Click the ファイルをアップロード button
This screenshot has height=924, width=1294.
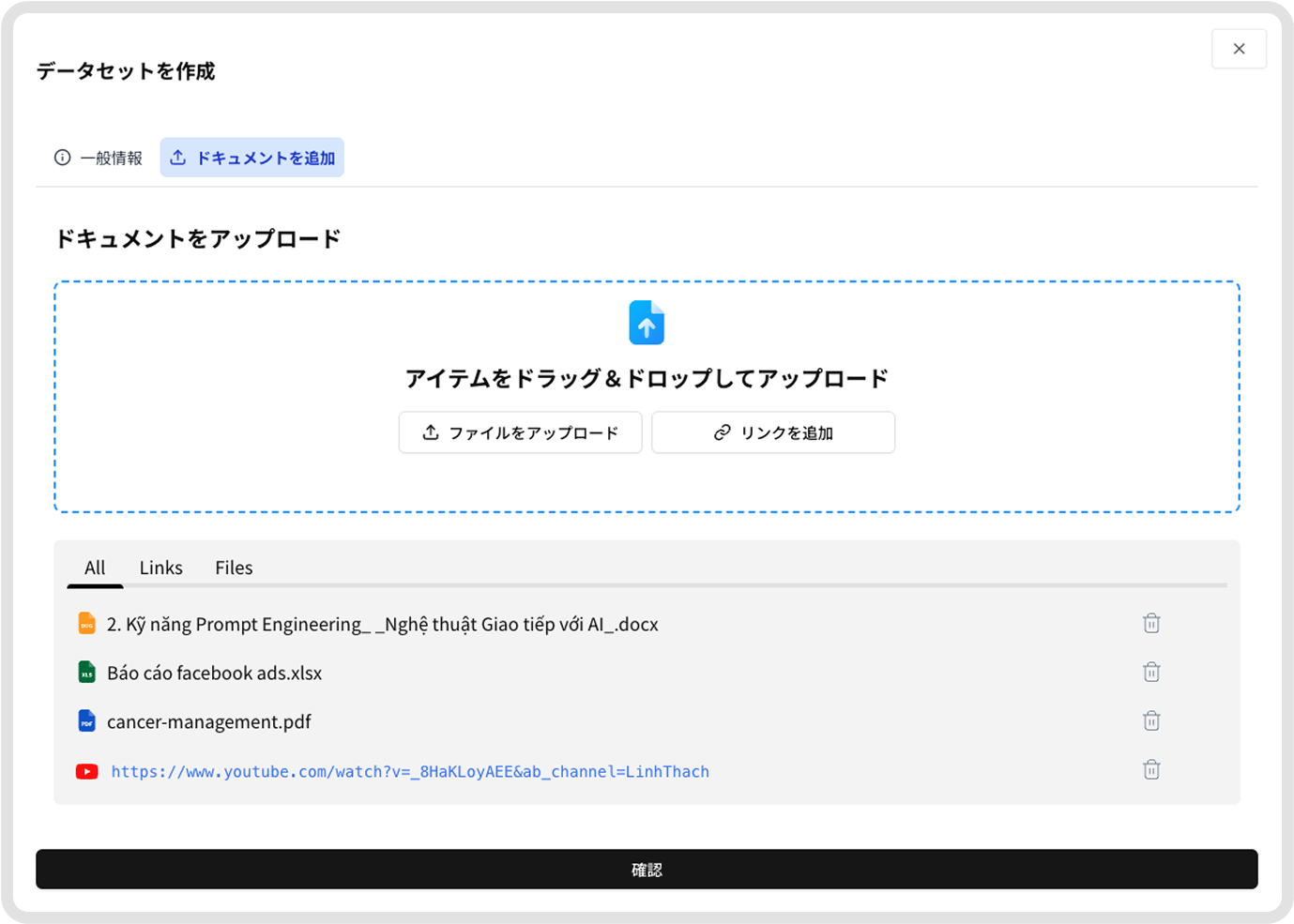pyautogui.click(x=520, y=432)
